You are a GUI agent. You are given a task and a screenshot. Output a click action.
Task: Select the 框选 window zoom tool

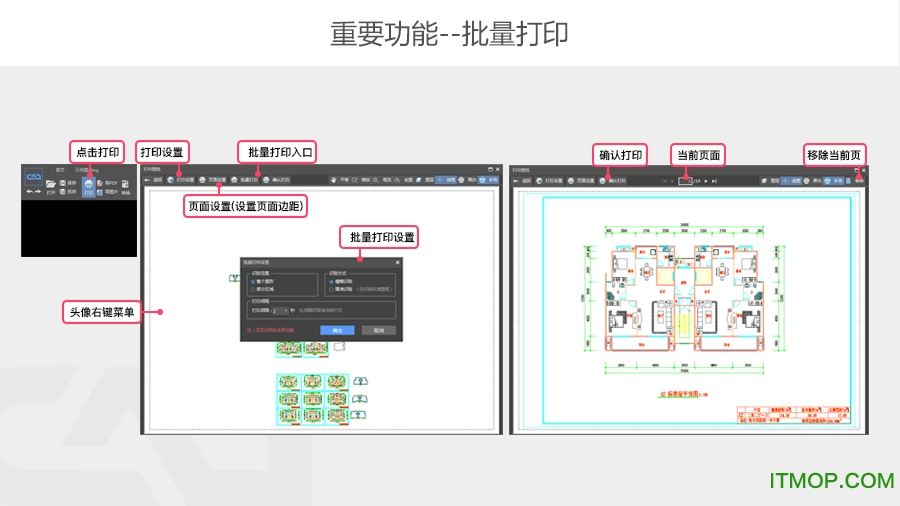(x=382, y=180)
